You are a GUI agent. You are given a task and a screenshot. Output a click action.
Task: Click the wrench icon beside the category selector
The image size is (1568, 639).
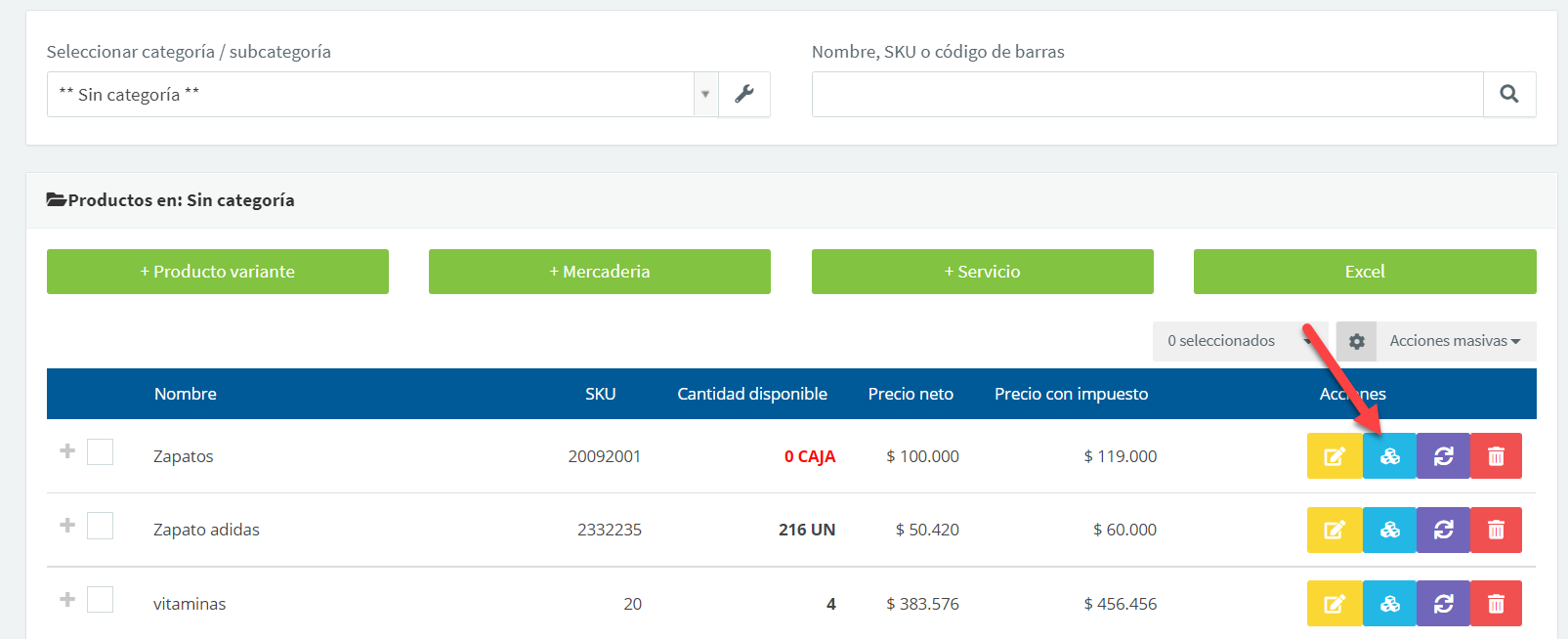coord(744,95)
